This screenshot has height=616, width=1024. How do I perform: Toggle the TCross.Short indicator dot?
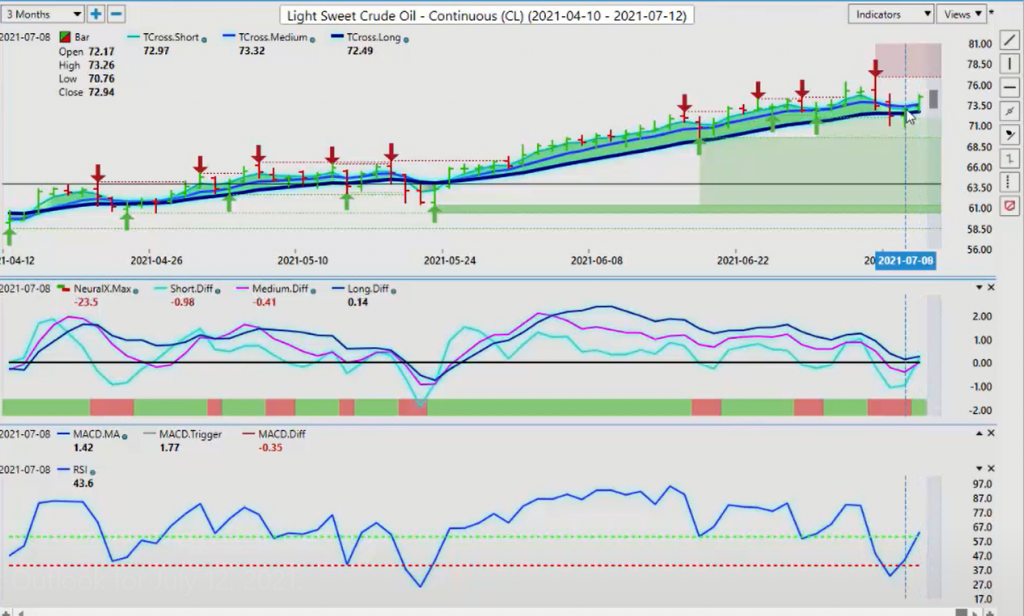pos(204,40)
